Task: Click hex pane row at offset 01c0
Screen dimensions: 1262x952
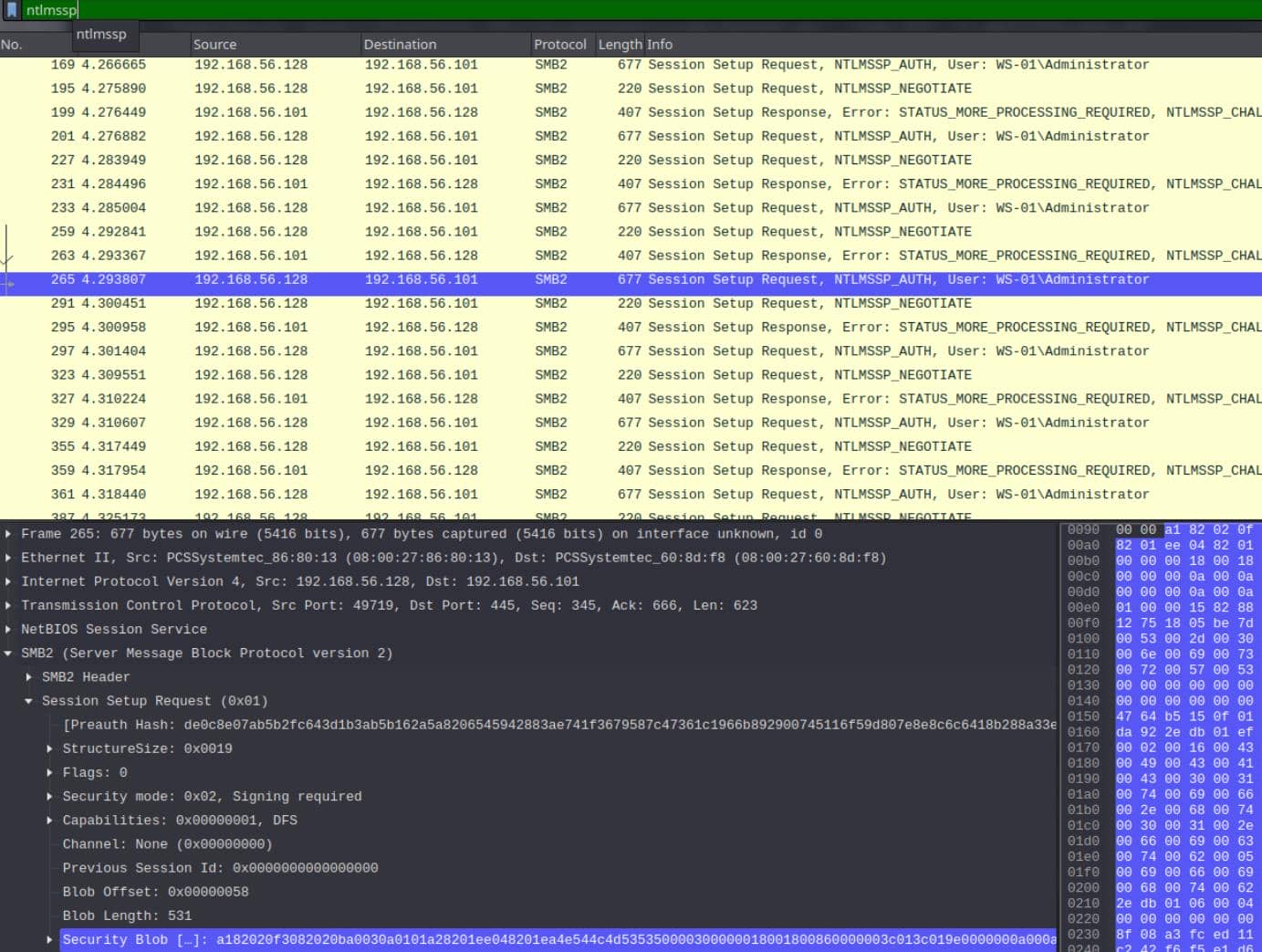Action: pyautogui.click(x=1163, y=825)
